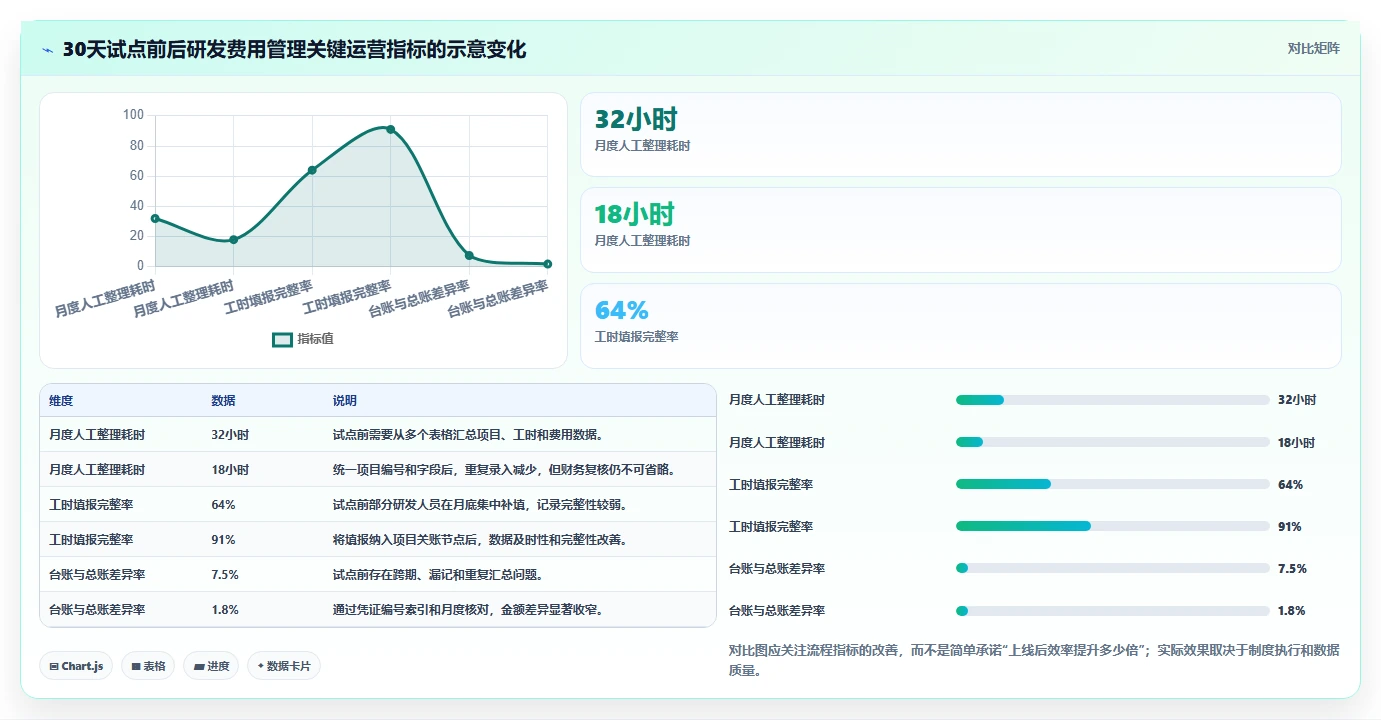Select the 7.5% cell in the table's 数据 column
Image resolution: width=1381 pixels, height=720 pixels.
click(225, 575)
